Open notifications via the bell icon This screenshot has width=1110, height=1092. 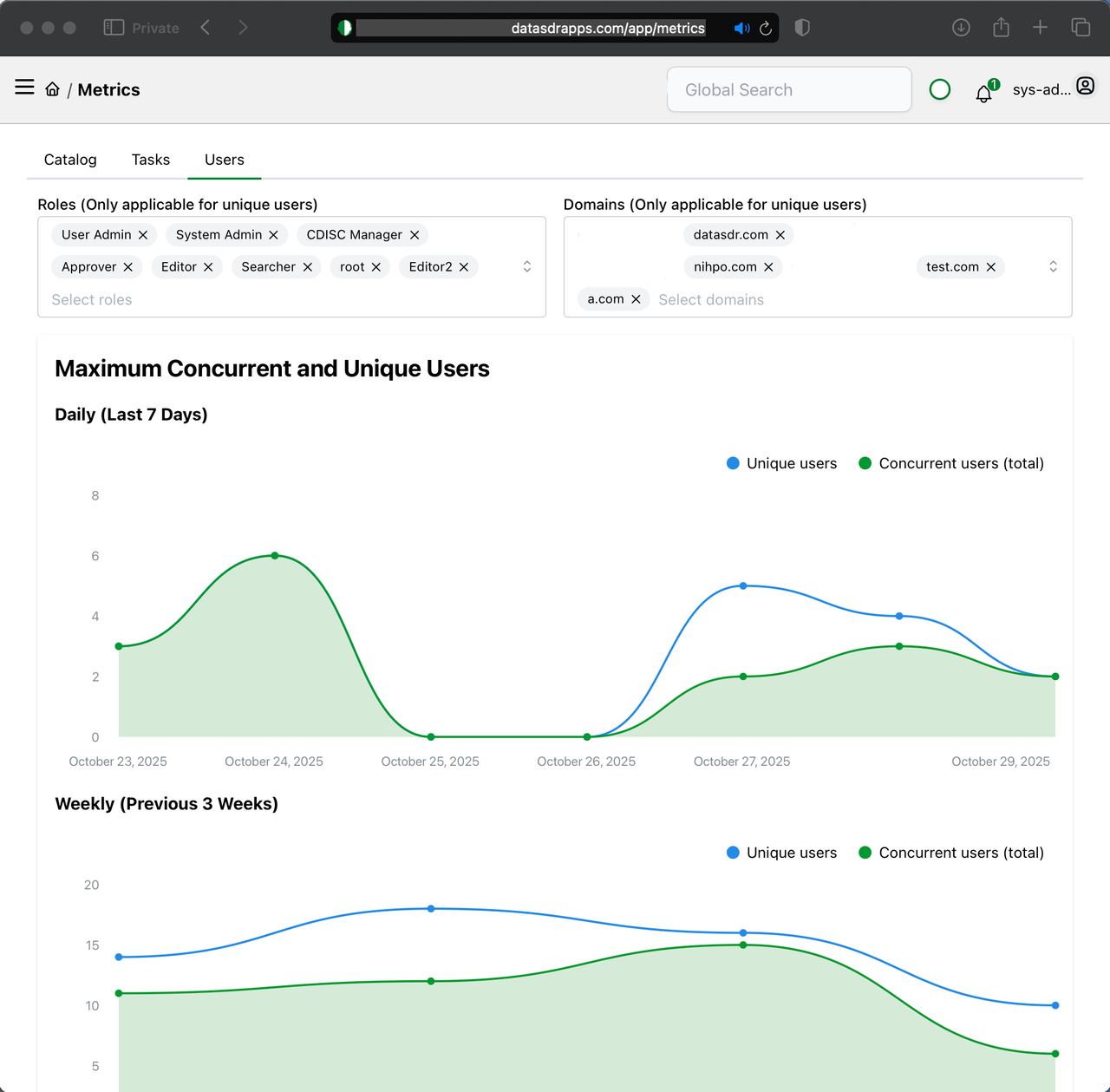click(983, 93)
